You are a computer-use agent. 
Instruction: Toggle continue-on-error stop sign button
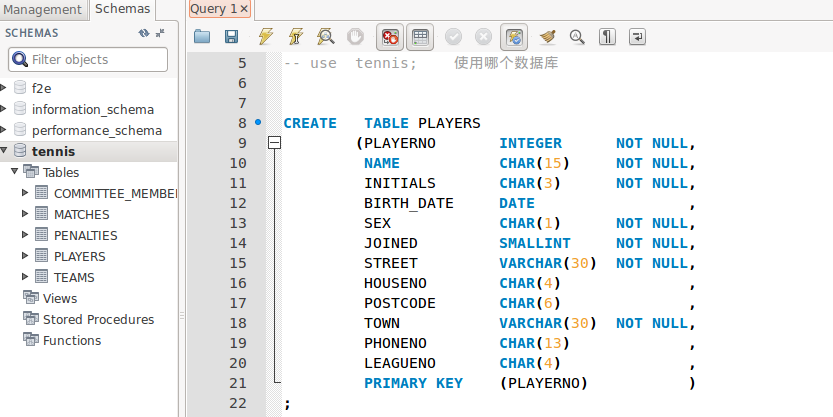click(x=390, y=37)
